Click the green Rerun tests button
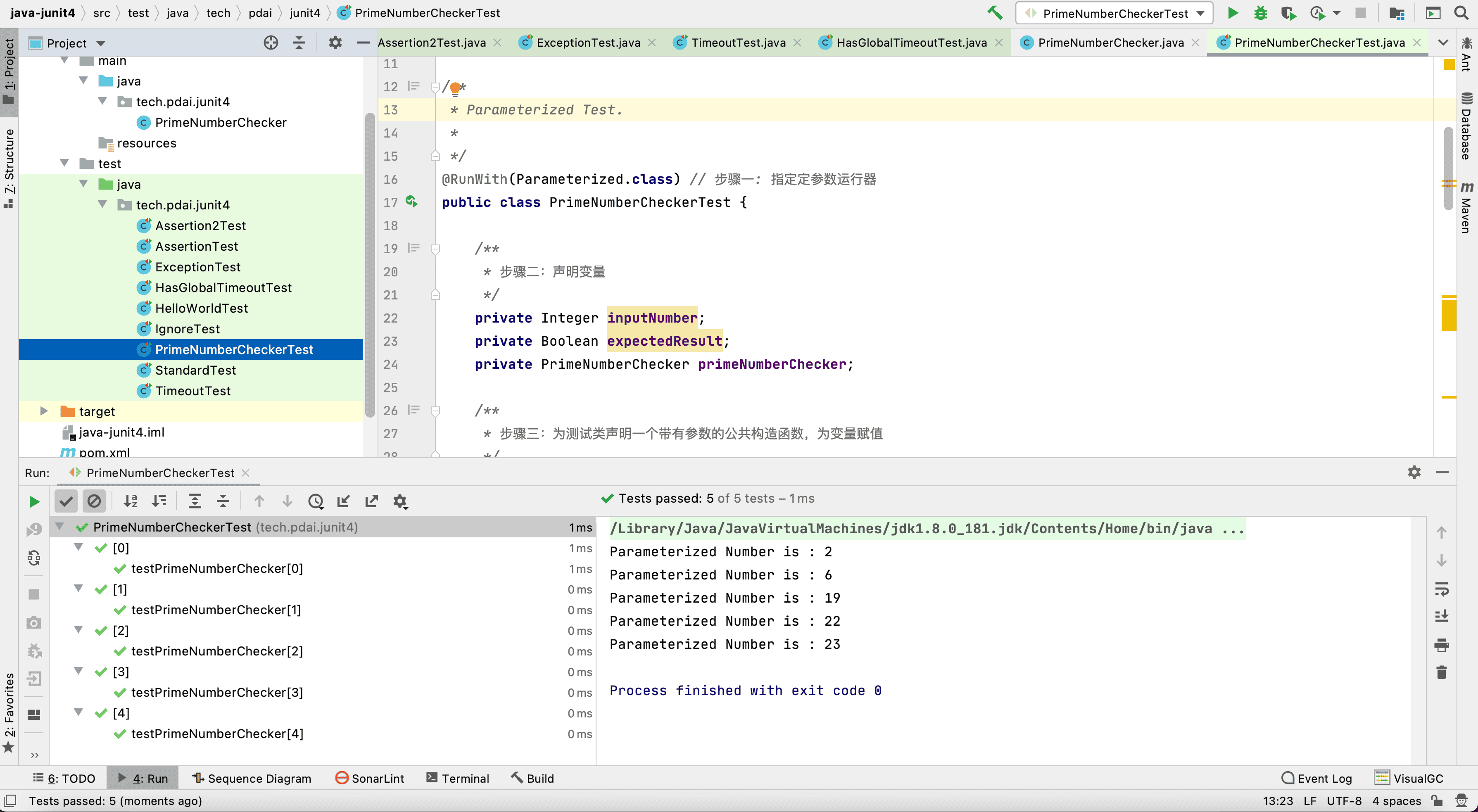The height and width of the screenshot is (812, 1478). 34,501
